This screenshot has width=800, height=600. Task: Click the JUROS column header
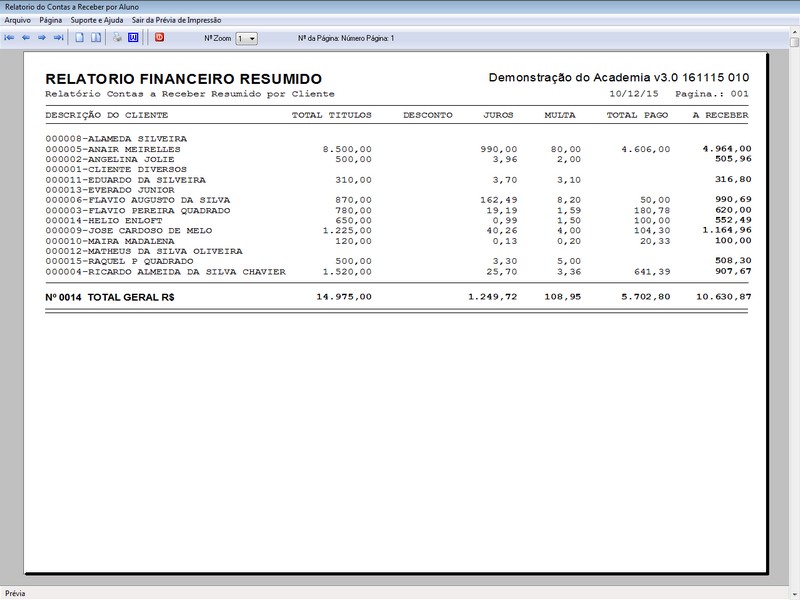[498, 115]
